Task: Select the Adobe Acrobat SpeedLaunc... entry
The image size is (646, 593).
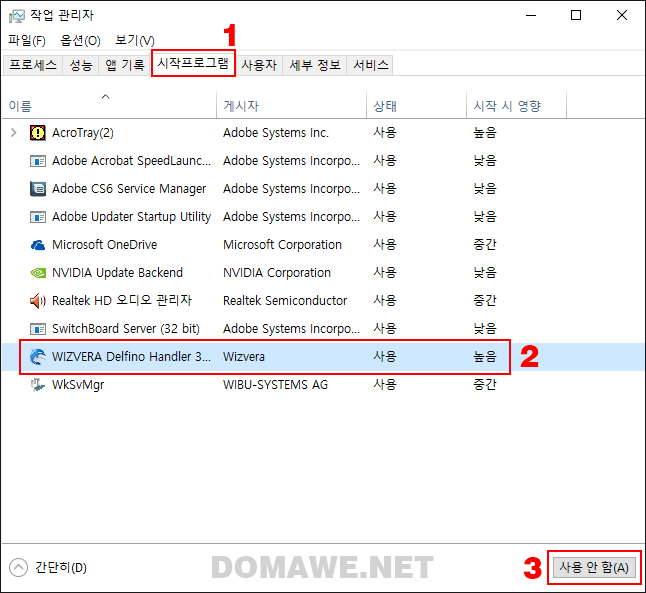Action: click(131, 161)
